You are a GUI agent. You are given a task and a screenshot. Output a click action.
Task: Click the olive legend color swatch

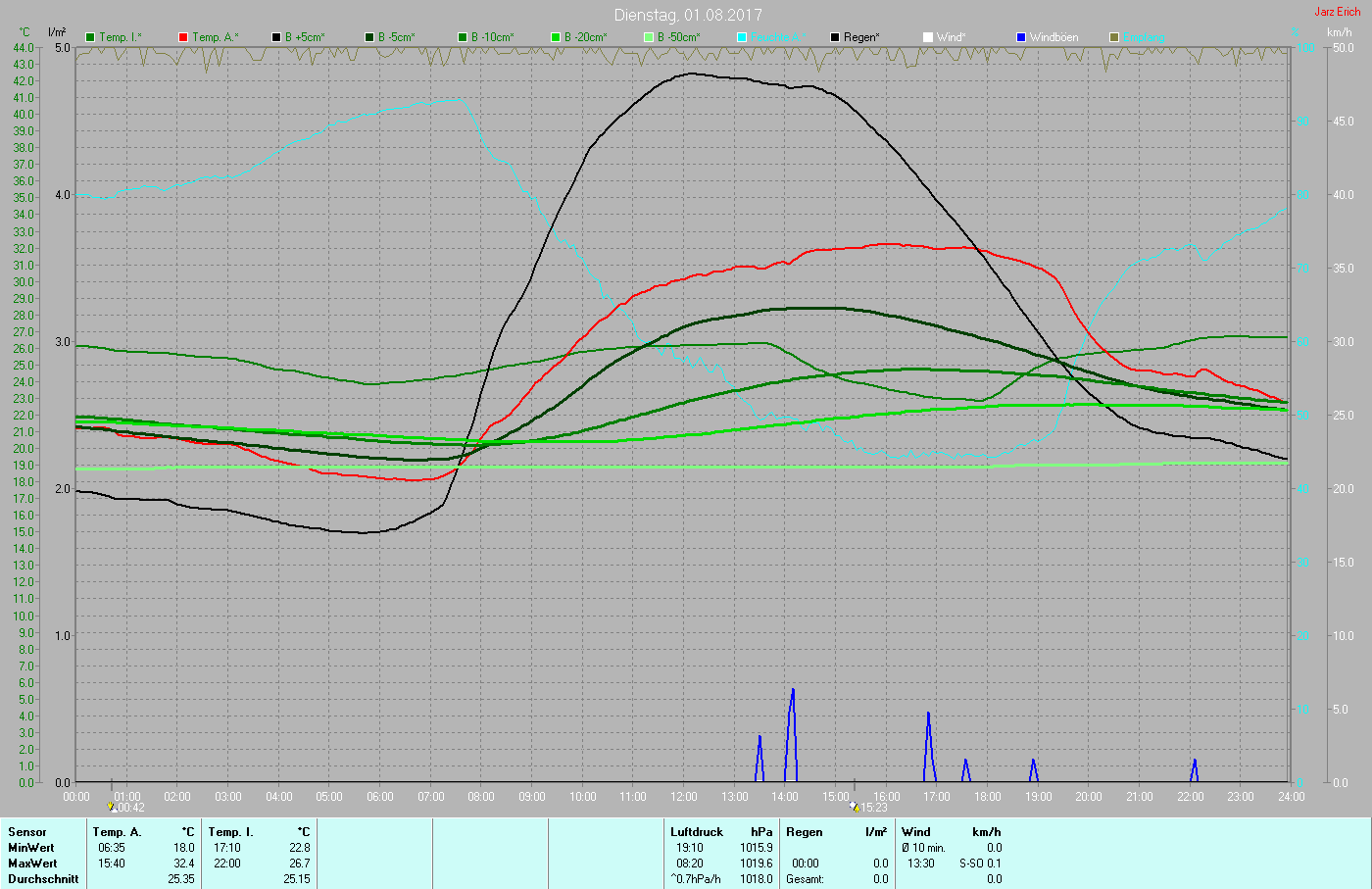[x=1114, y=37]
